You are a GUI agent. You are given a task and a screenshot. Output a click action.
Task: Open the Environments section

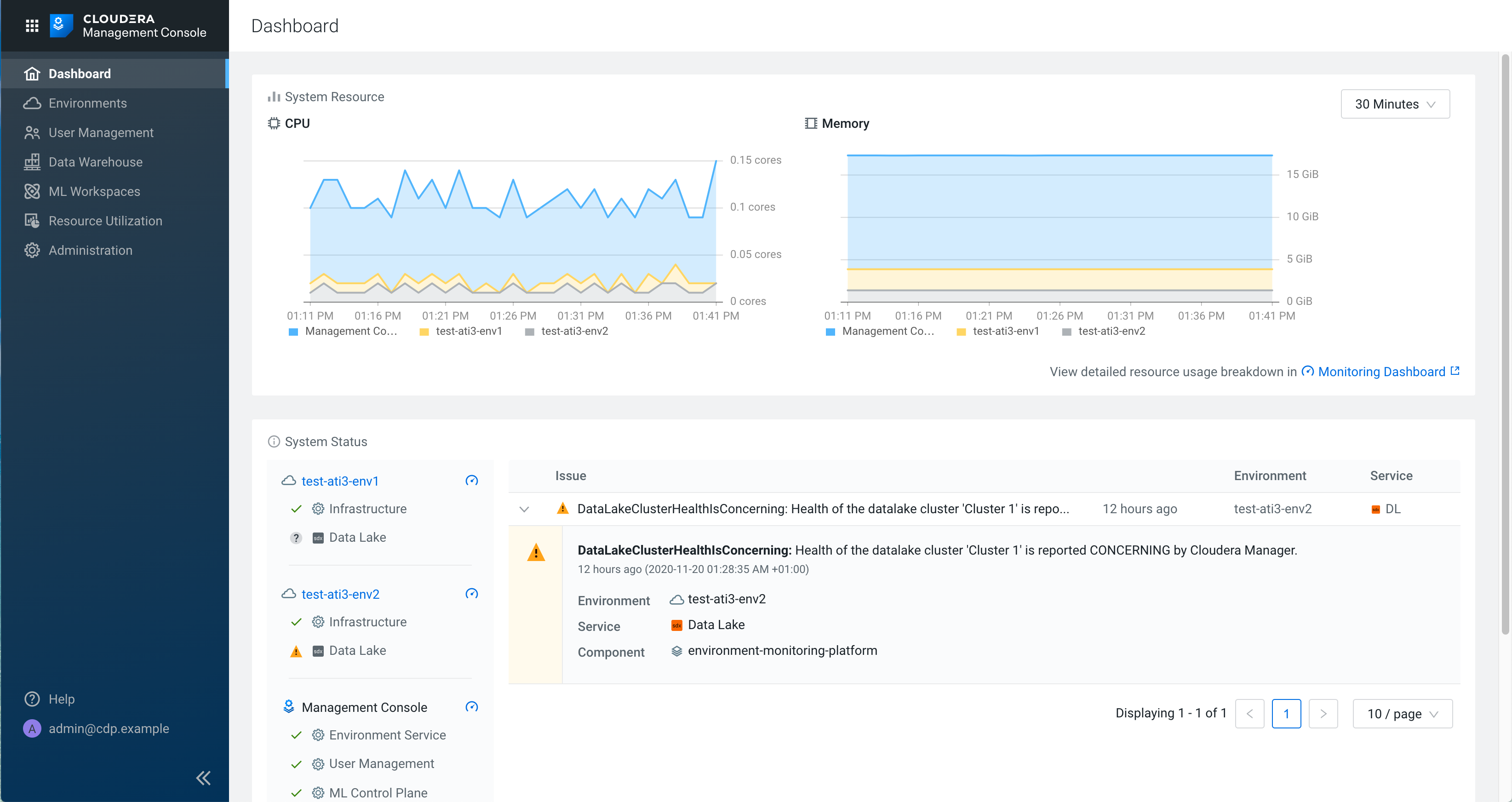click(x=87, y=103)
